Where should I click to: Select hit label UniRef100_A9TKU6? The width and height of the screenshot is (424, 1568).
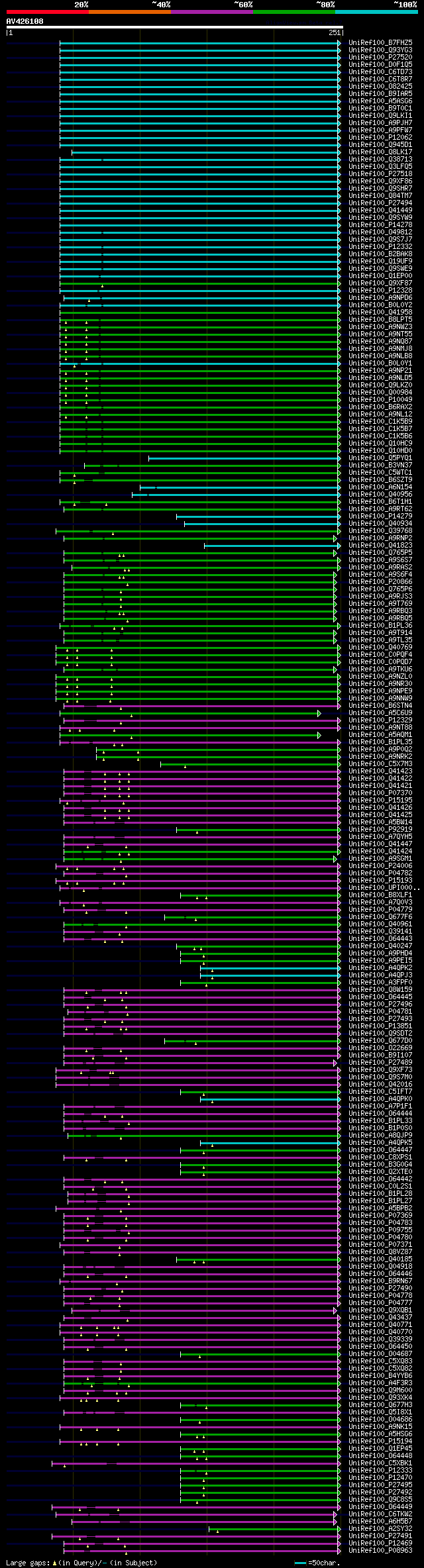tap(380, 669)
